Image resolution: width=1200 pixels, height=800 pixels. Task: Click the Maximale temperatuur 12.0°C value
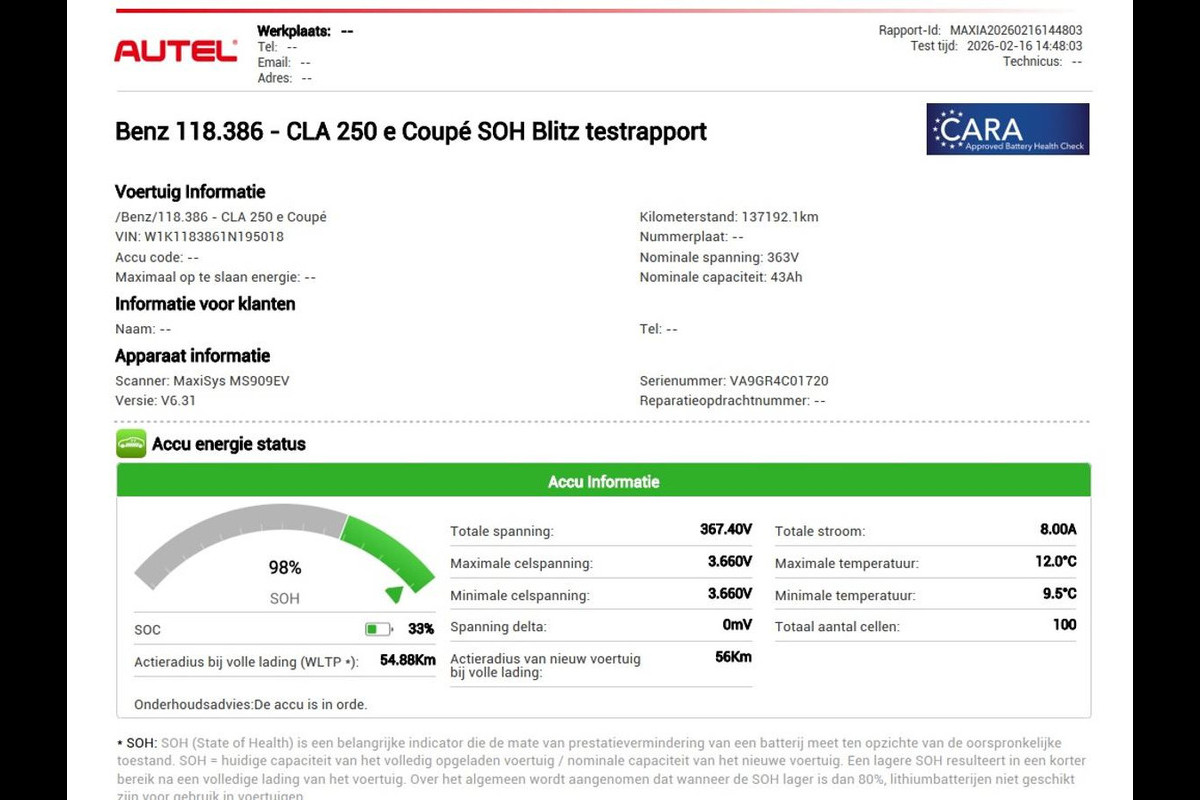[1055, 562]
